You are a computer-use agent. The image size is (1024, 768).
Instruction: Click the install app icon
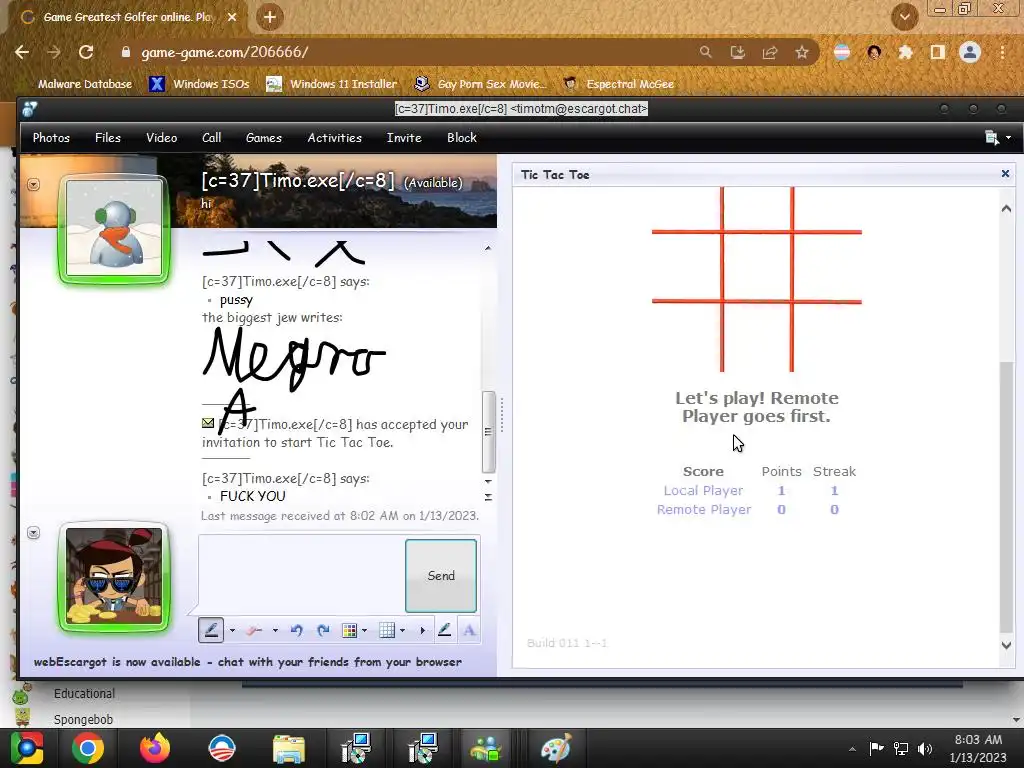(x=737, y=52)
